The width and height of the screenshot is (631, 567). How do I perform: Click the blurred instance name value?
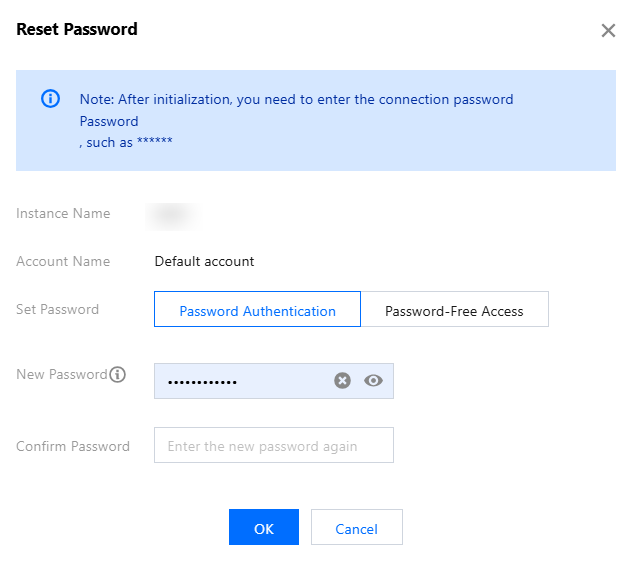pyautogui.click(x=172, y=216)
